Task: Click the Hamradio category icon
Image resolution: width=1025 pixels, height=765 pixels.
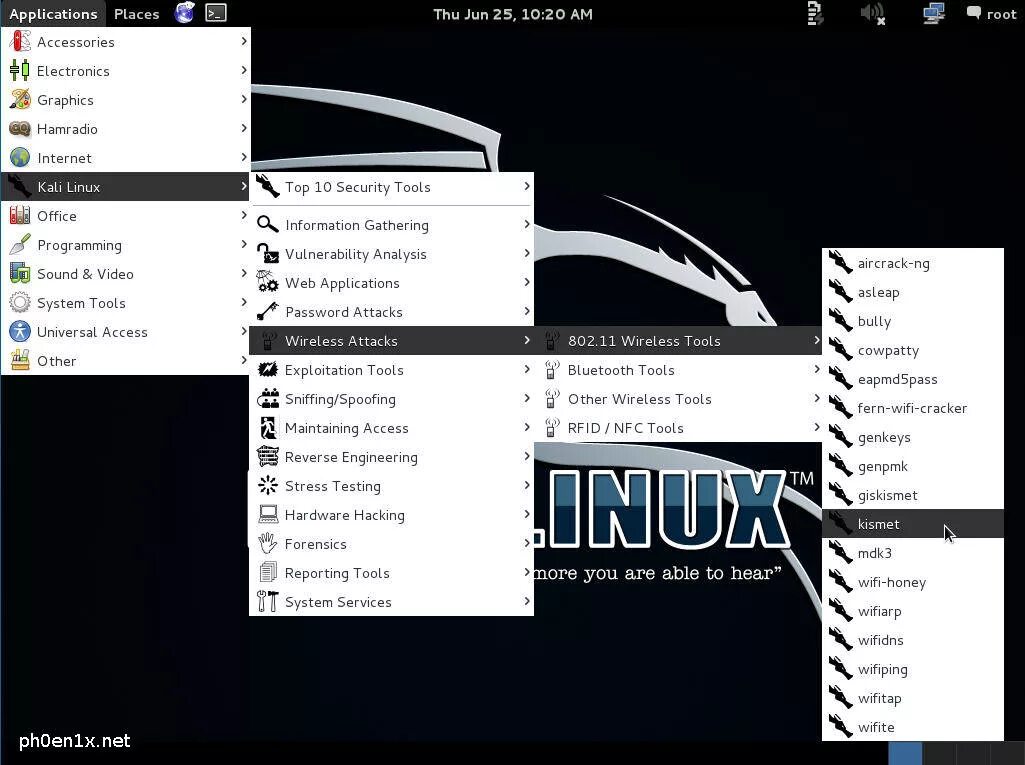Action: tap(20, 129)
